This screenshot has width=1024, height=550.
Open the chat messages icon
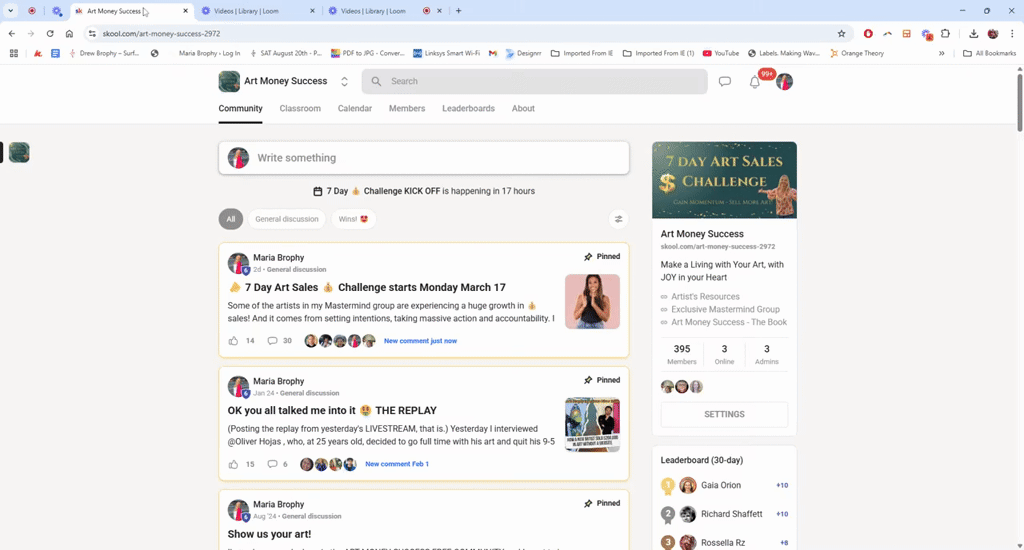(724, 82)
